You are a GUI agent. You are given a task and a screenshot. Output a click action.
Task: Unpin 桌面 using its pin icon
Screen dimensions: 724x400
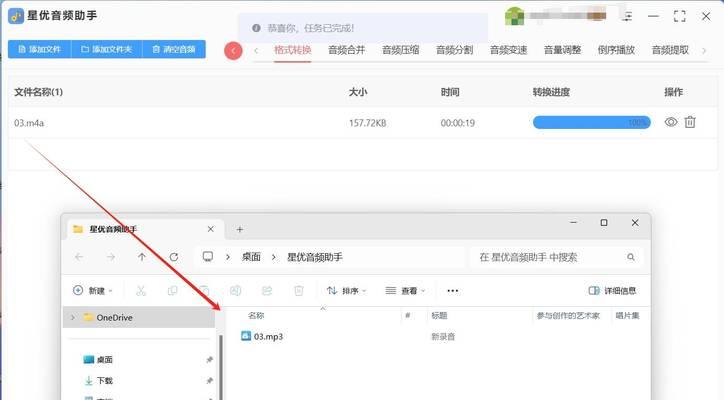point(209,359)
